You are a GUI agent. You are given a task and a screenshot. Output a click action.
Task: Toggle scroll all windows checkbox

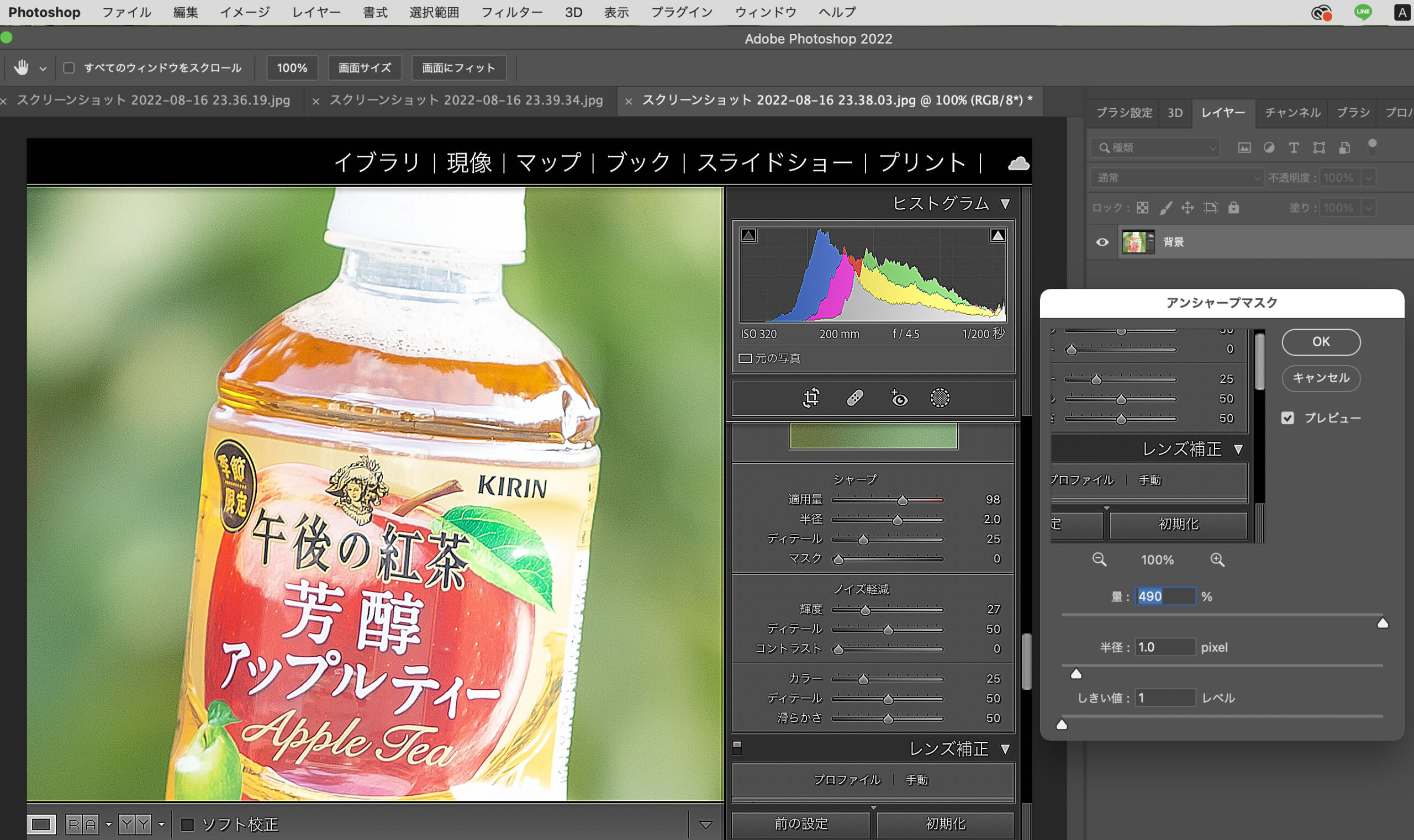(69, 68)
